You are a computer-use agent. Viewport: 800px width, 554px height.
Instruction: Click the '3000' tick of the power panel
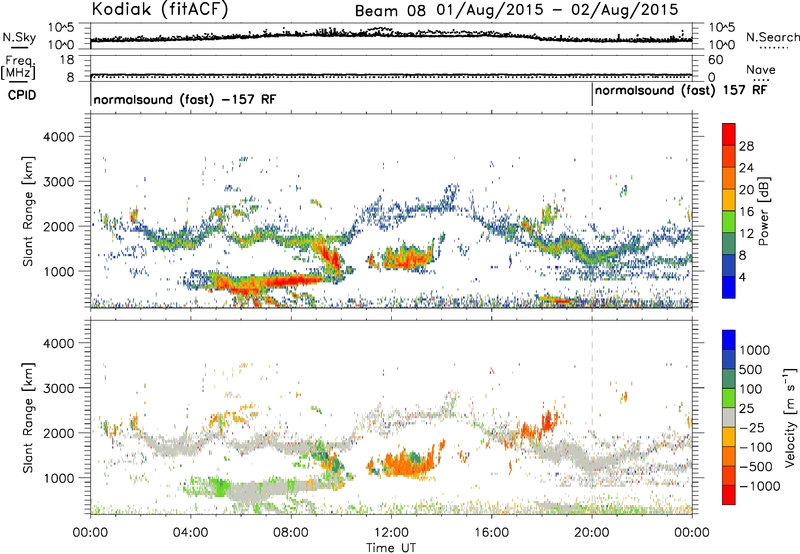click(58, 182)
